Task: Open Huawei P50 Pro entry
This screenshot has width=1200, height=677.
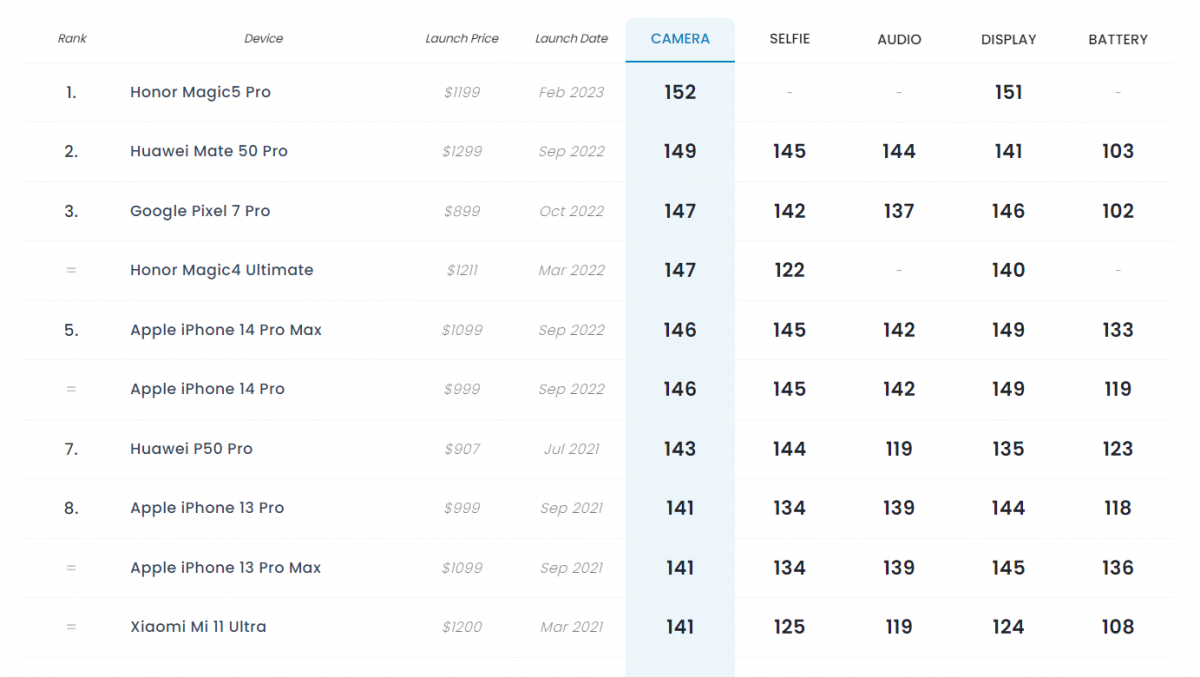Action: (191, 449)
